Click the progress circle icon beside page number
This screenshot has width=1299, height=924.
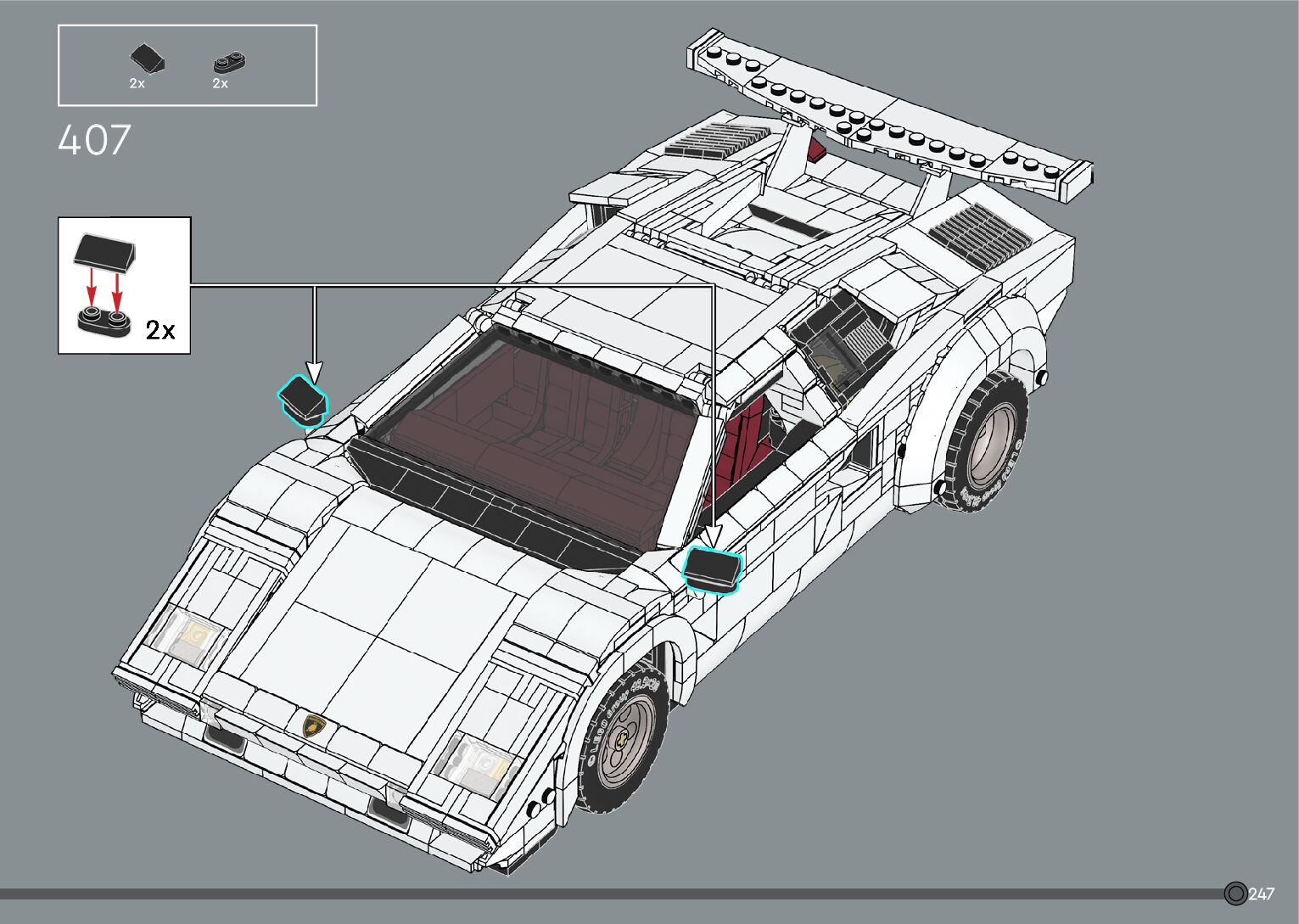pyautogui.click(x=1235, y=893)
